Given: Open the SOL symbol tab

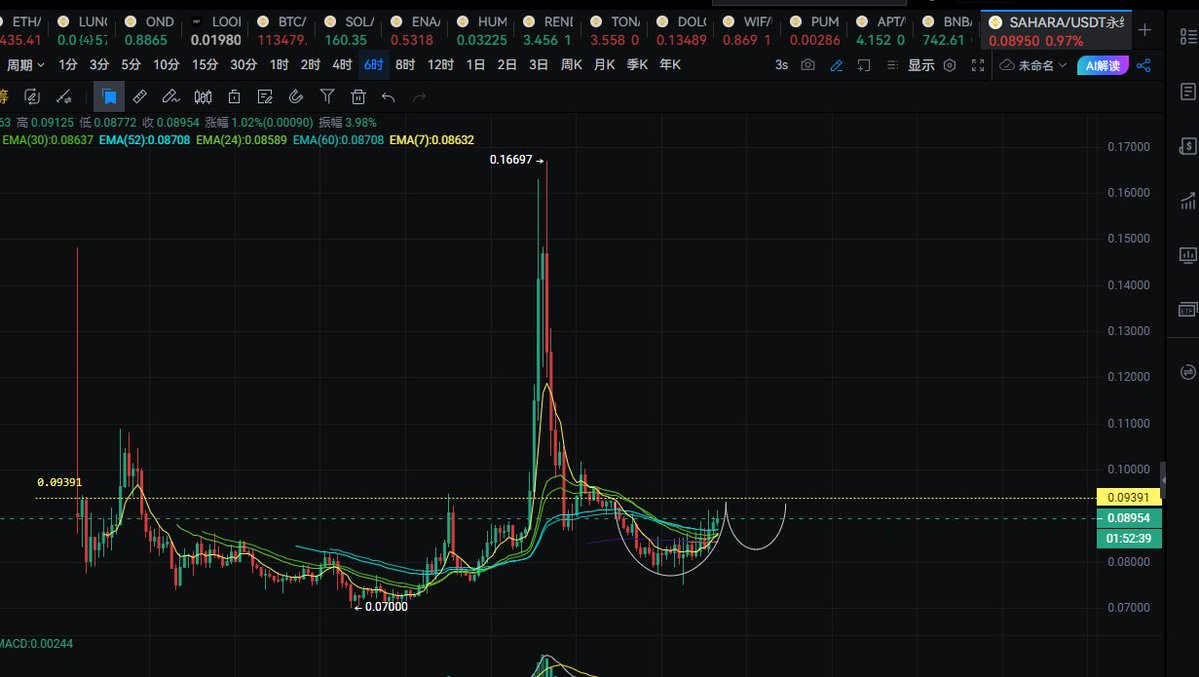Looking at the screenshot, I should tap(348, 31).
